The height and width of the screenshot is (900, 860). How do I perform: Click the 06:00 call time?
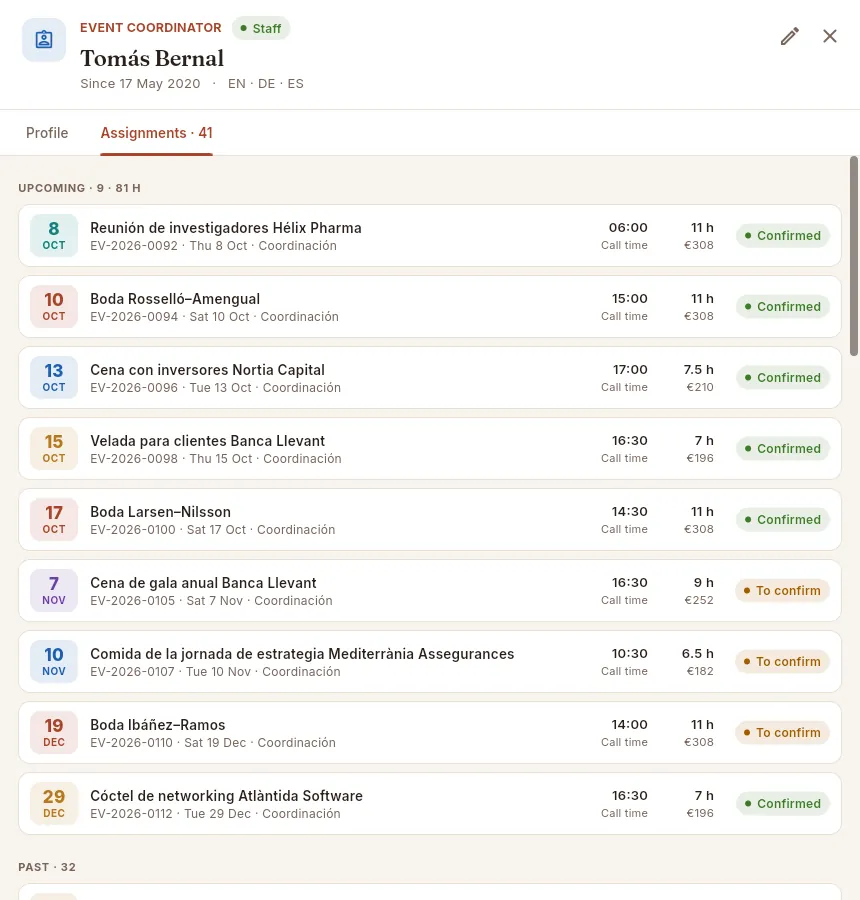628,228
